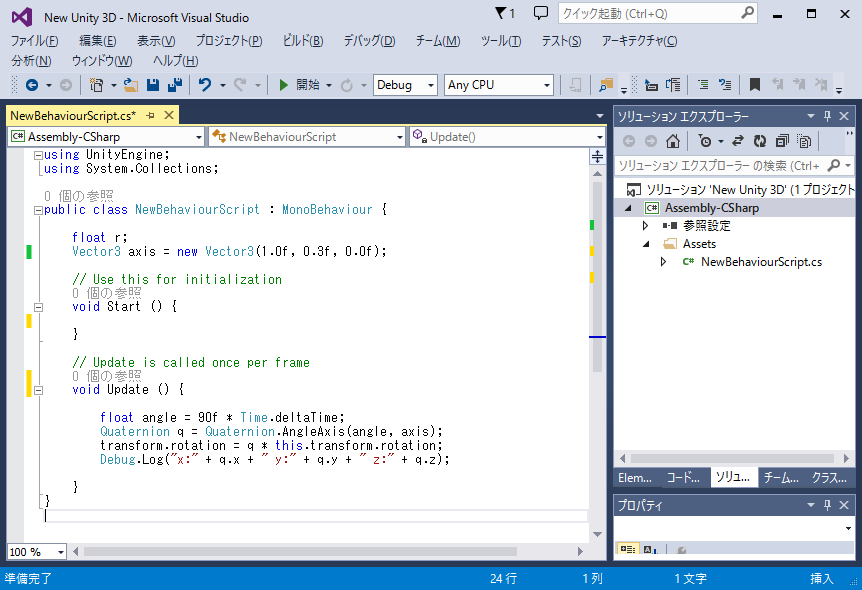Click the Save All toolbar icon
Screen dimensions: 862x590
174,85
